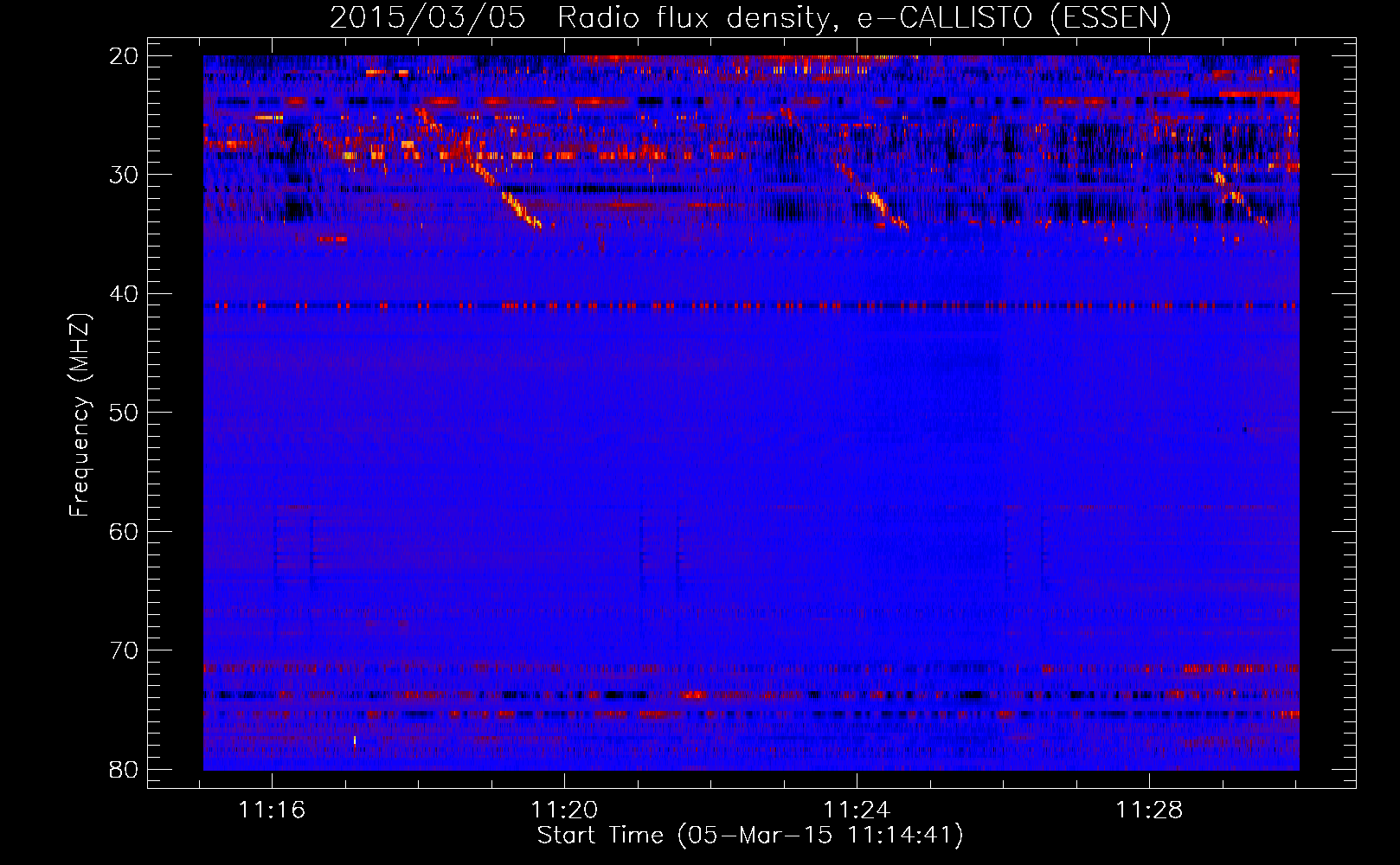Viewport: 1400px width, 865px height.
Task: Click the 11:16 time tick label
Action: 273,811
